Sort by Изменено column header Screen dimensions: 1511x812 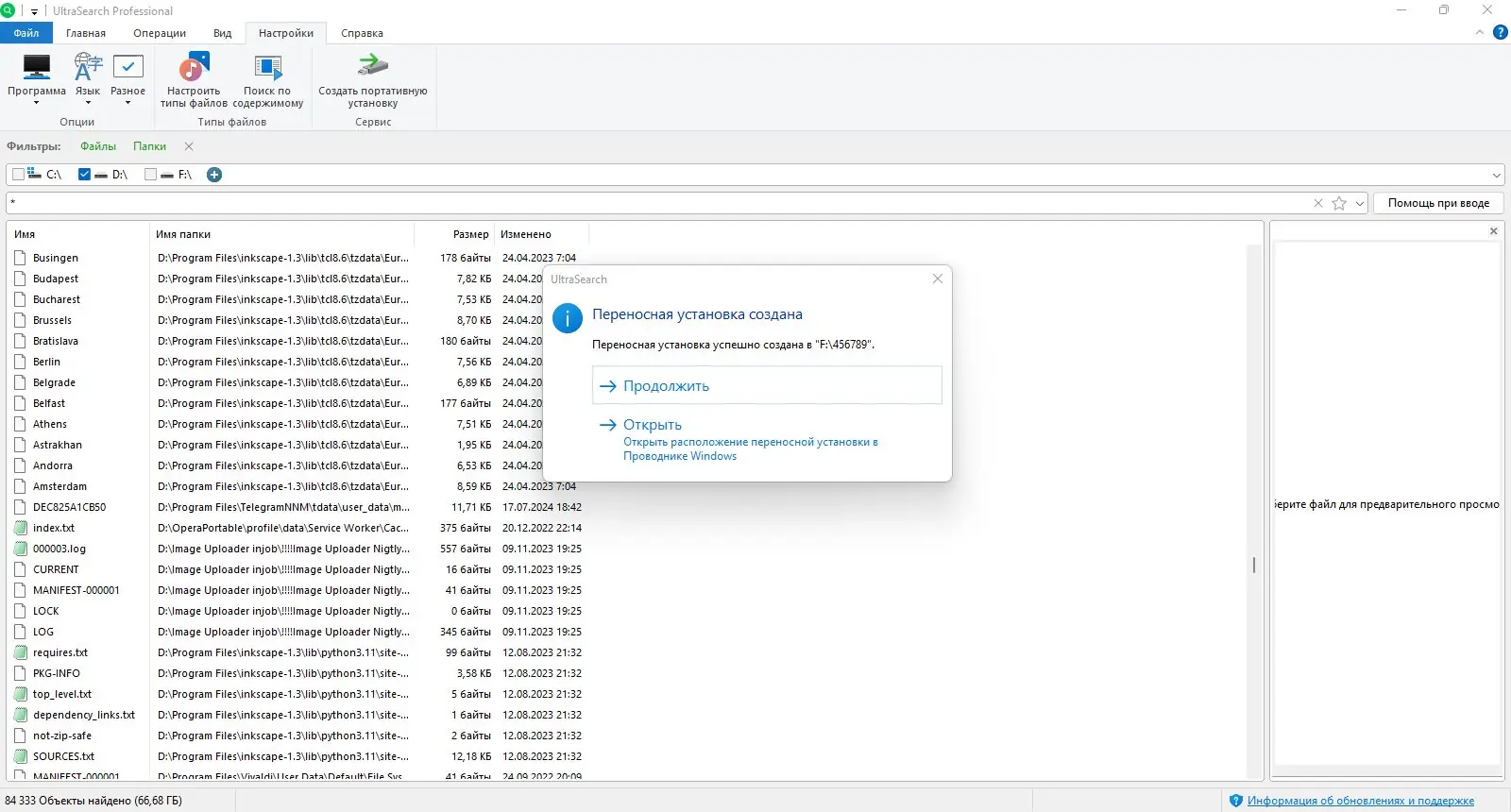(541, 234)
